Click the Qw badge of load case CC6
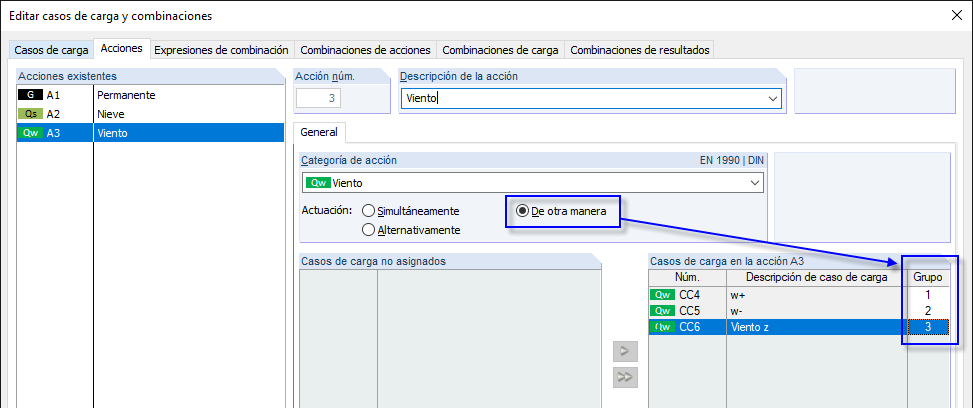Screen dimensions: 973x408 [x=661, y=327]
